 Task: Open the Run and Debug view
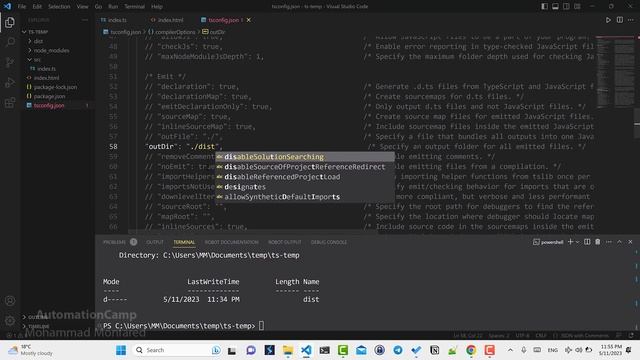pos(10,82)
